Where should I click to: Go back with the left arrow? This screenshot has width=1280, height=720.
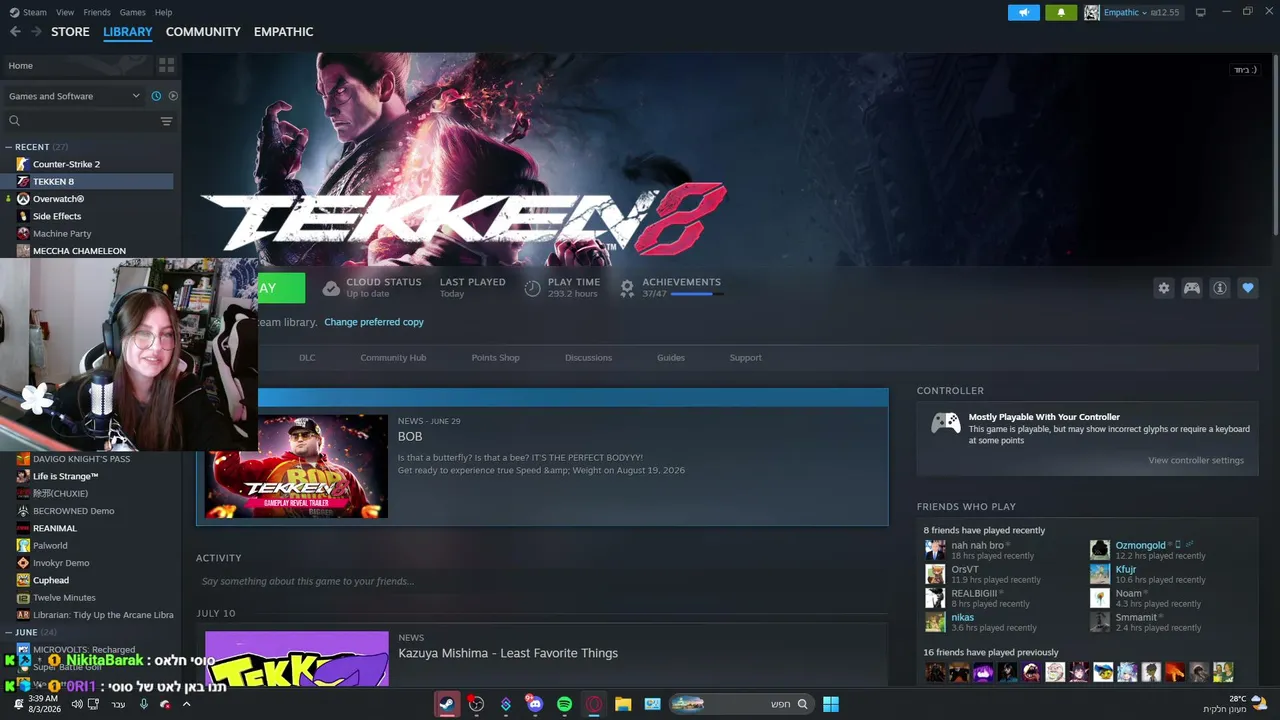[x=15, y=32]
